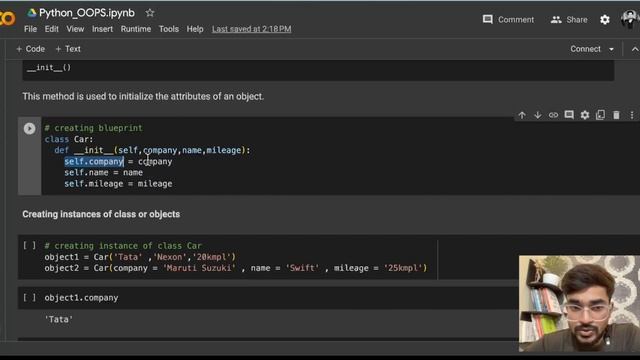Collapse the header with the caret
Screen dimensions: 640x360
(635, 49)
